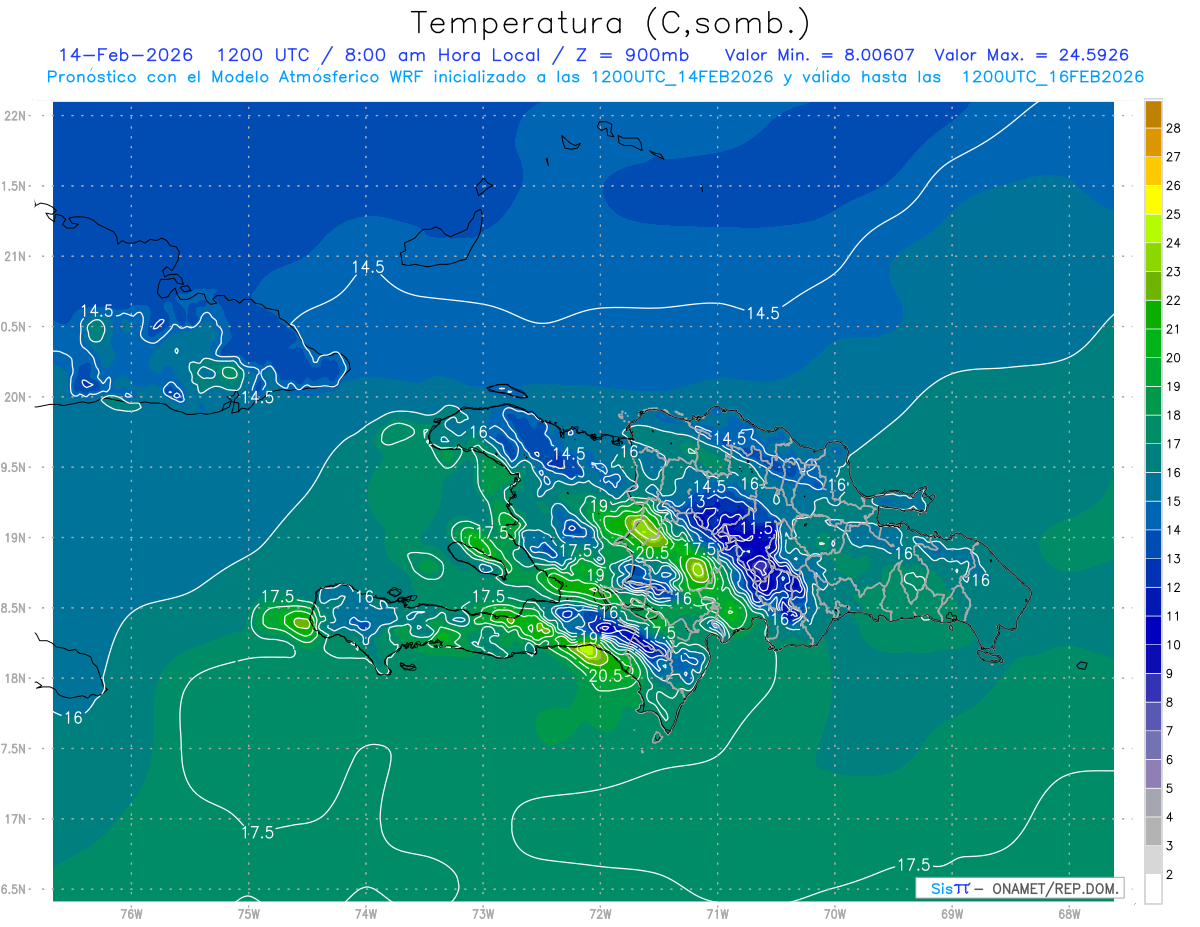The image size is (1200, 927).
Task: Pick the gray colorbar swatch between 3 and 4
Action: [1153, 831]
